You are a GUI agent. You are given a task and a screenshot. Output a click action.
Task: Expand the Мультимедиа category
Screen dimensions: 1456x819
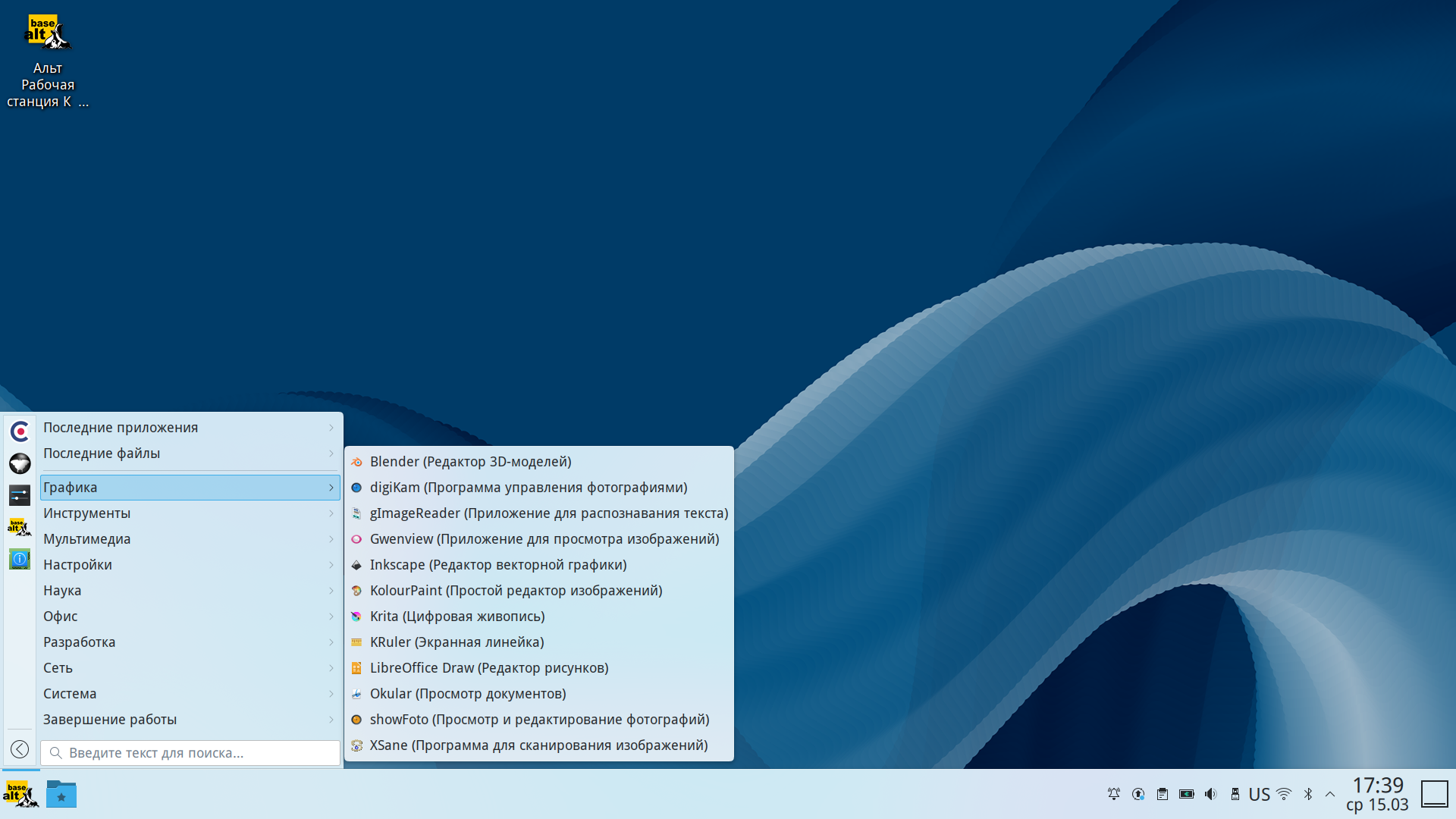(x=190, y=539)
